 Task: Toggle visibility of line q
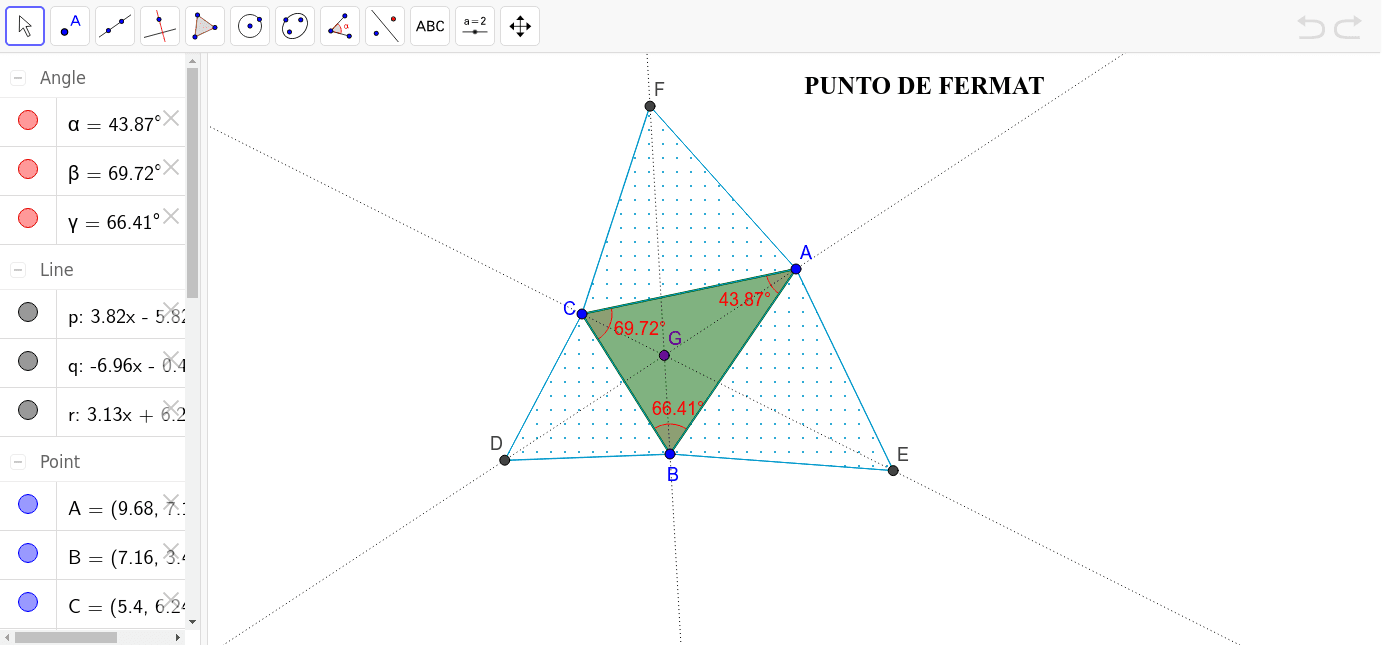(x=28, y=361)
